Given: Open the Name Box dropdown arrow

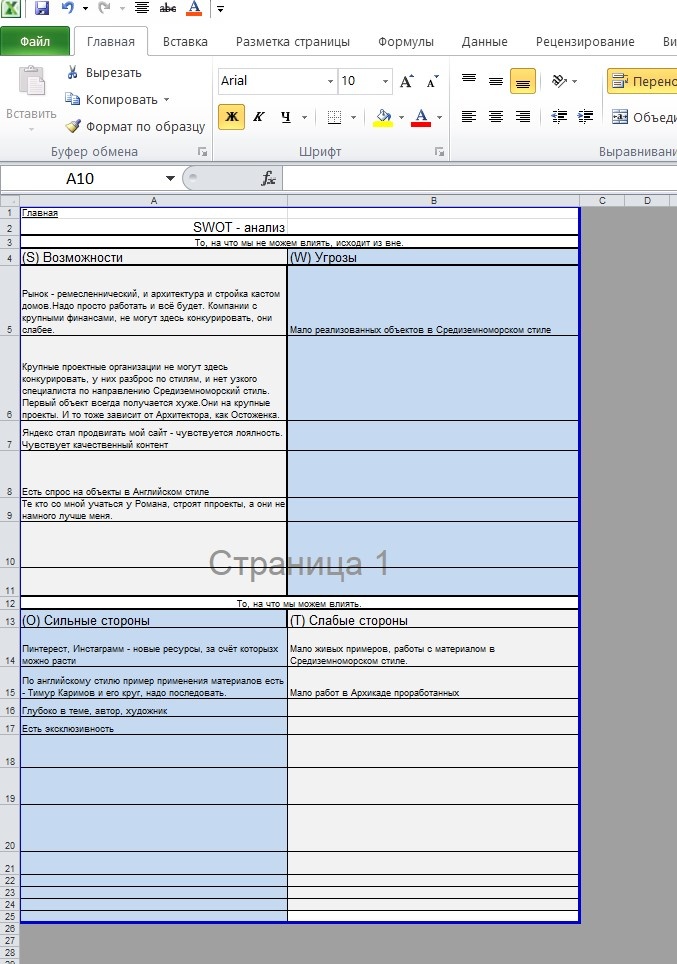Looking at the screenshot, I should pyautogui.click(x=170, y=179).
